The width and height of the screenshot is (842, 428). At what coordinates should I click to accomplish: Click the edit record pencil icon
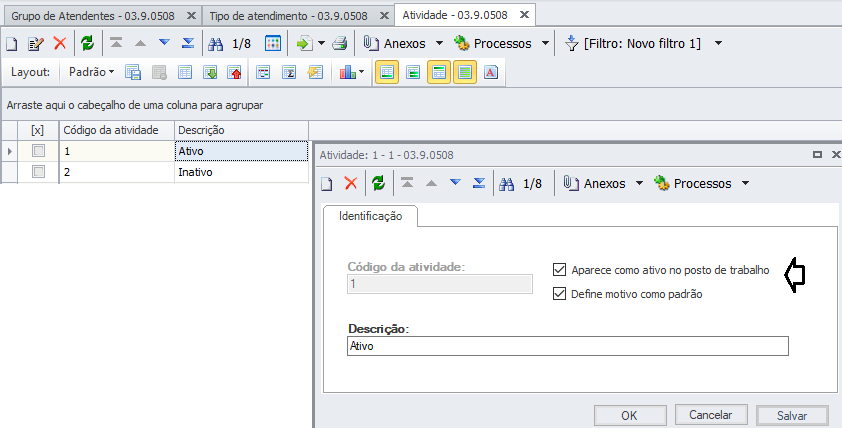click(35, 43)
